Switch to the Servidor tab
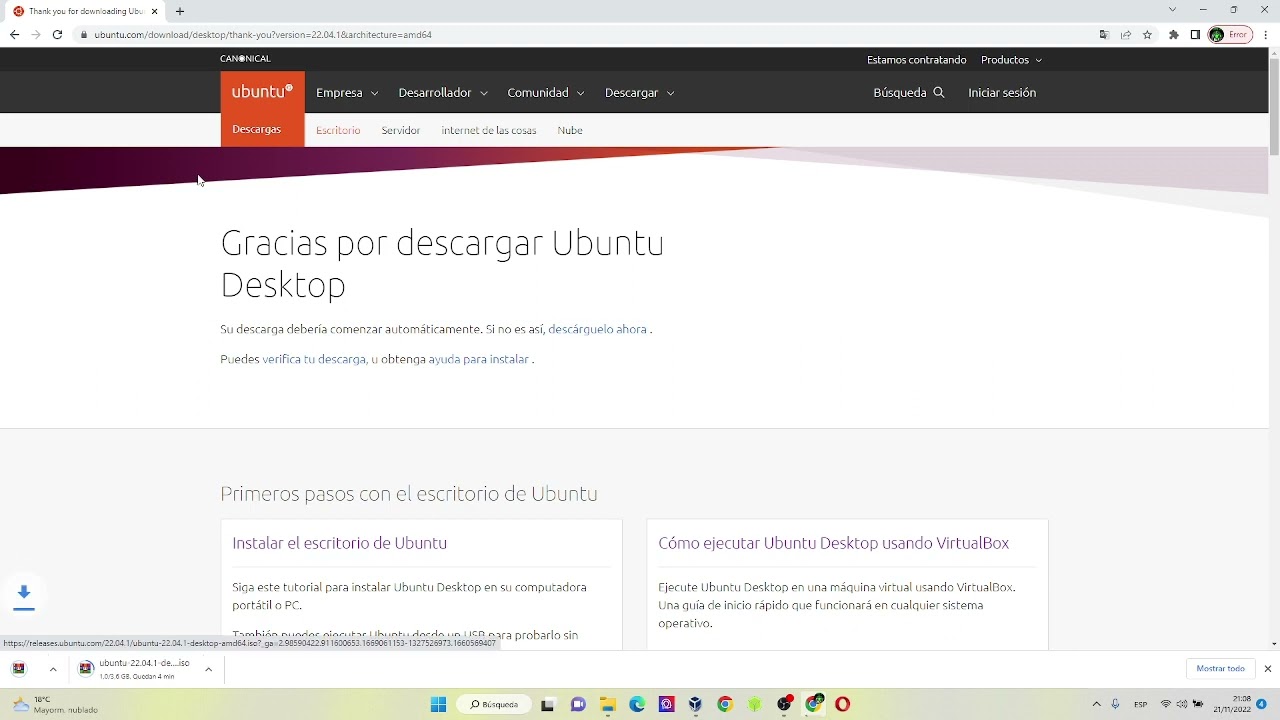The image size is (1280, 720). click(401, 130)
